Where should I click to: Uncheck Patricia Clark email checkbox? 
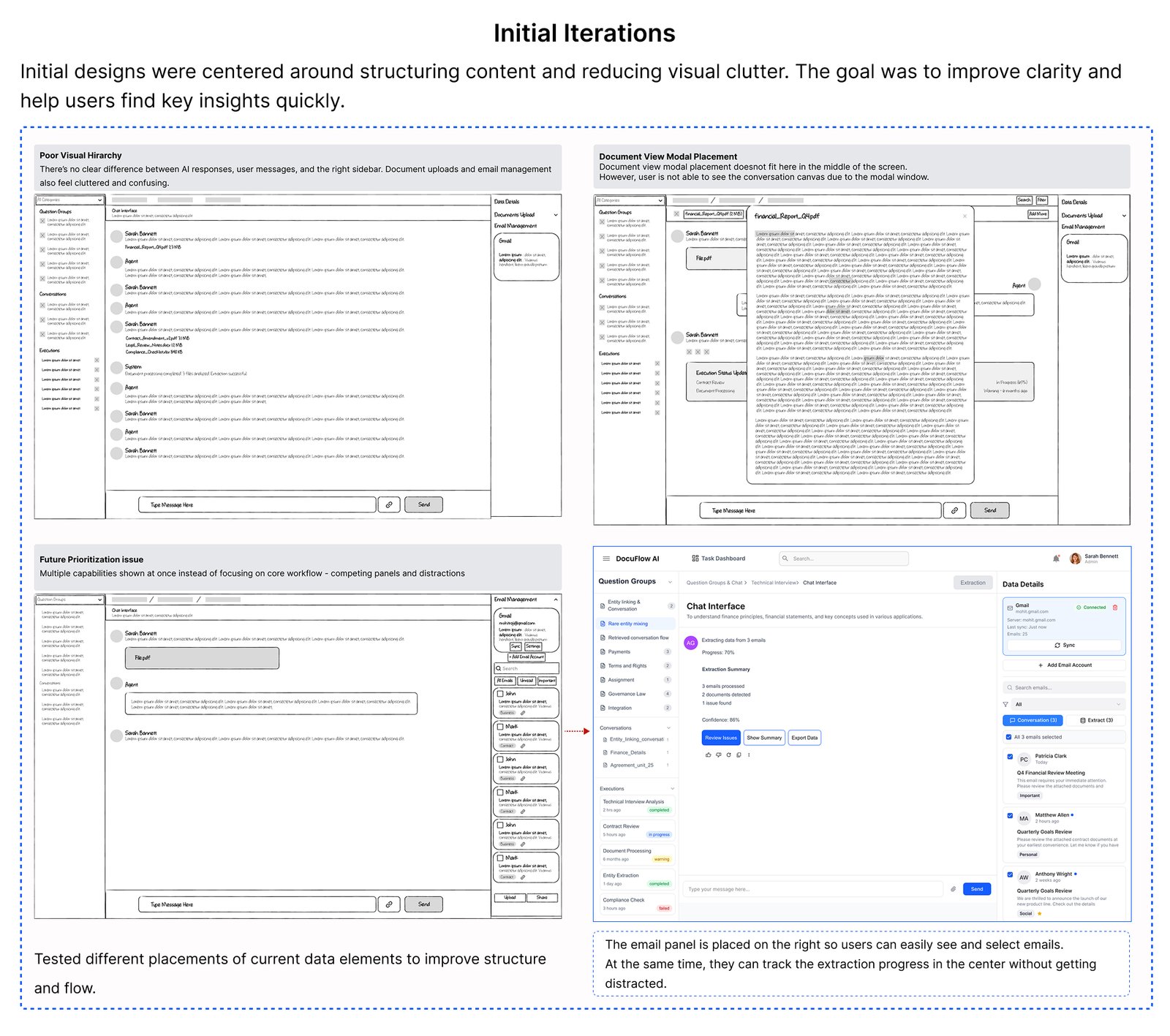tap(1010, 757)
